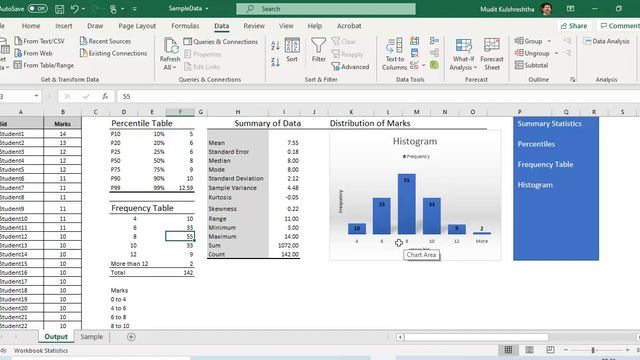Screen dimensions: 640x360
Task: Click the Percentiles link
Action: pyautogui.click(x=536, y=144)
